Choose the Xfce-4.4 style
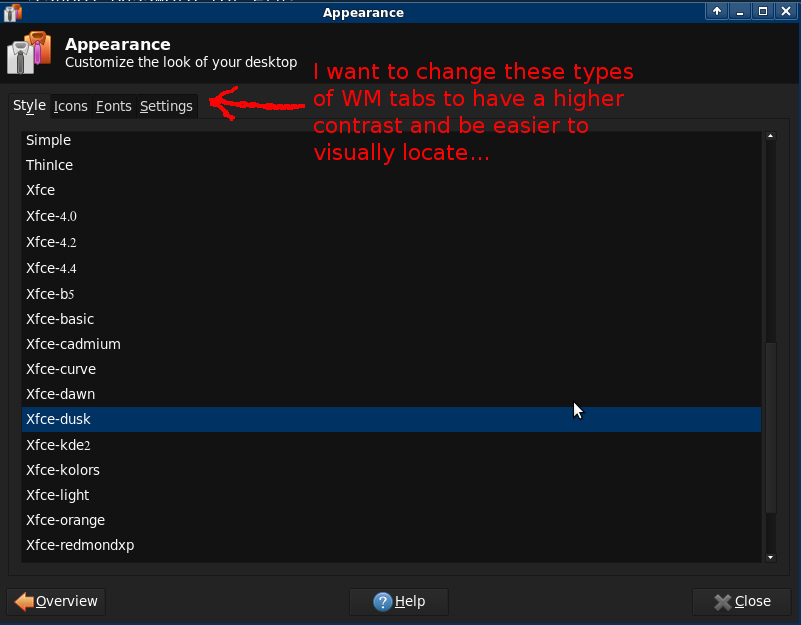The image size is (801, 625). pos(391,268)
